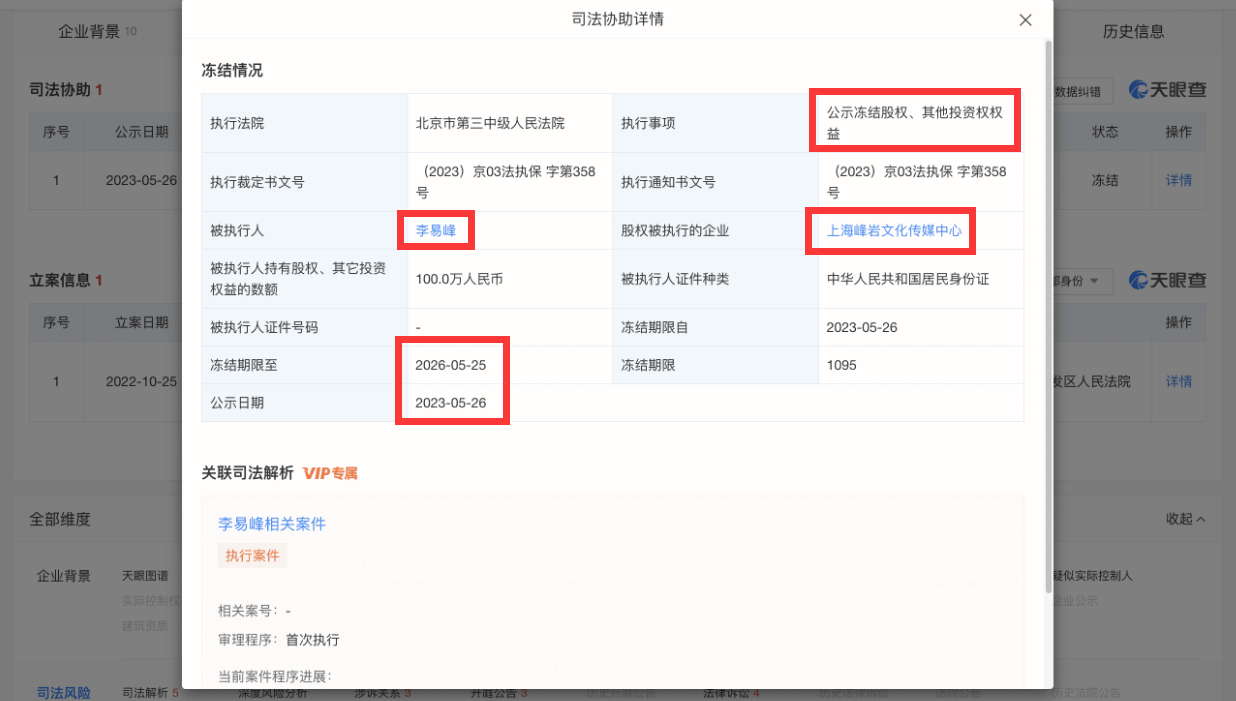1236x701 pixels.
Task: Open 天眼图谱 under 企业背景
Action: tap(146, 576)
